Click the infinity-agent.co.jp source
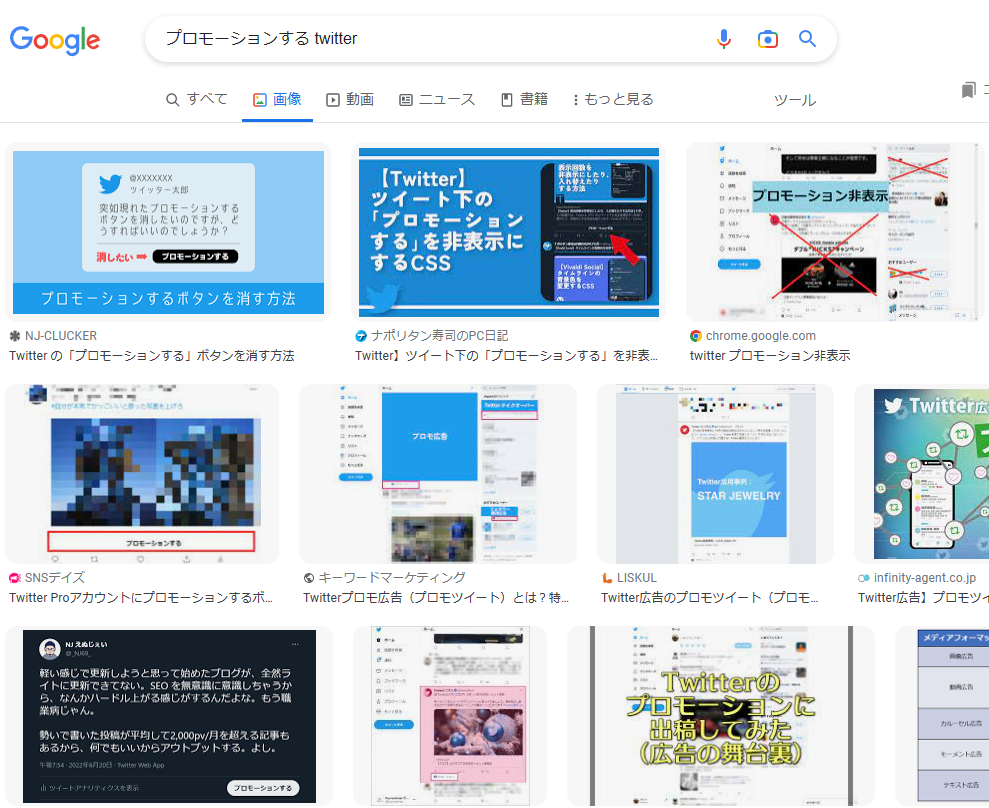The image size is (989, 808). click(925, 578)
